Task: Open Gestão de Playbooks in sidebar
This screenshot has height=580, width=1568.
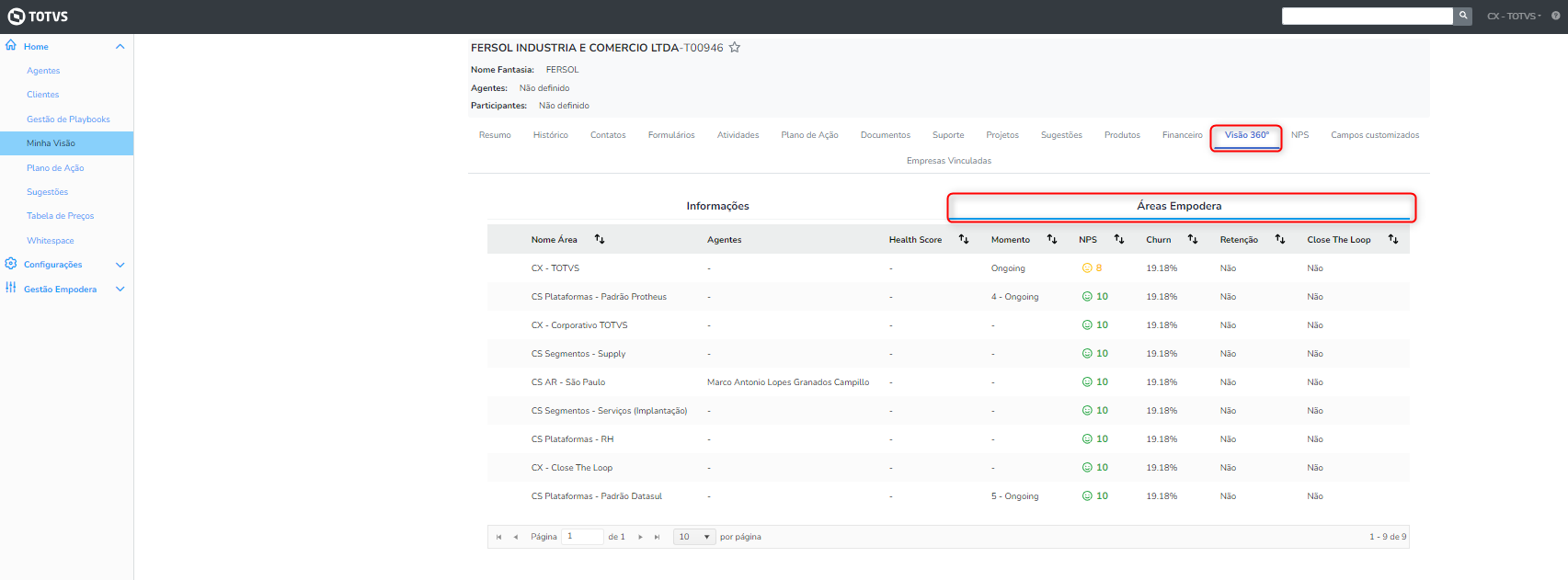Action: point(68,119)
